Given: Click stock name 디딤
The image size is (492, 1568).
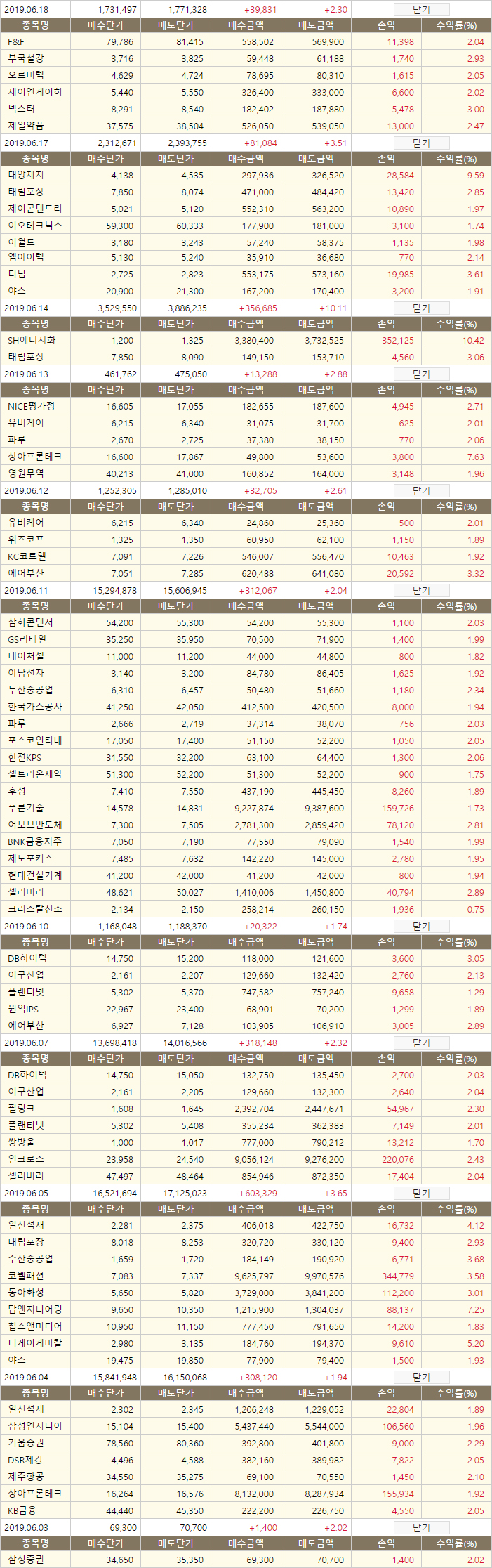Looking at the screenshot, I should [x=17, y=275].
